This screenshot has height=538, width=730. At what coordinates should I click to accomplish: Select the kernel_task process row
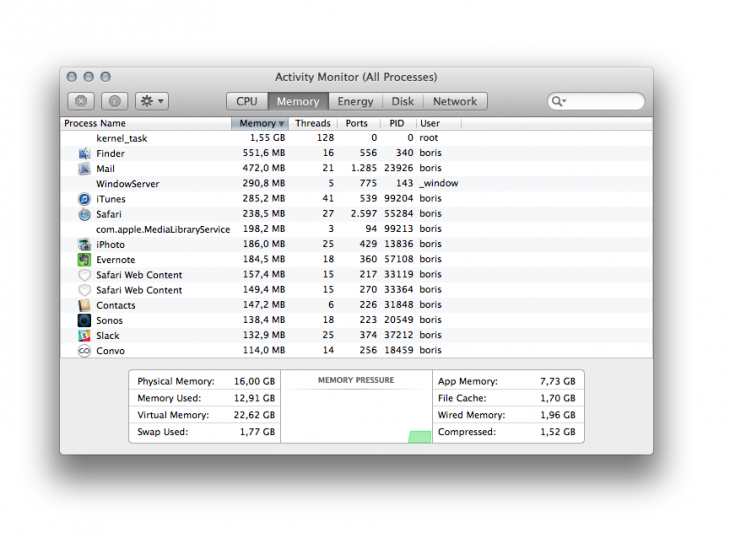click(356, 138)
